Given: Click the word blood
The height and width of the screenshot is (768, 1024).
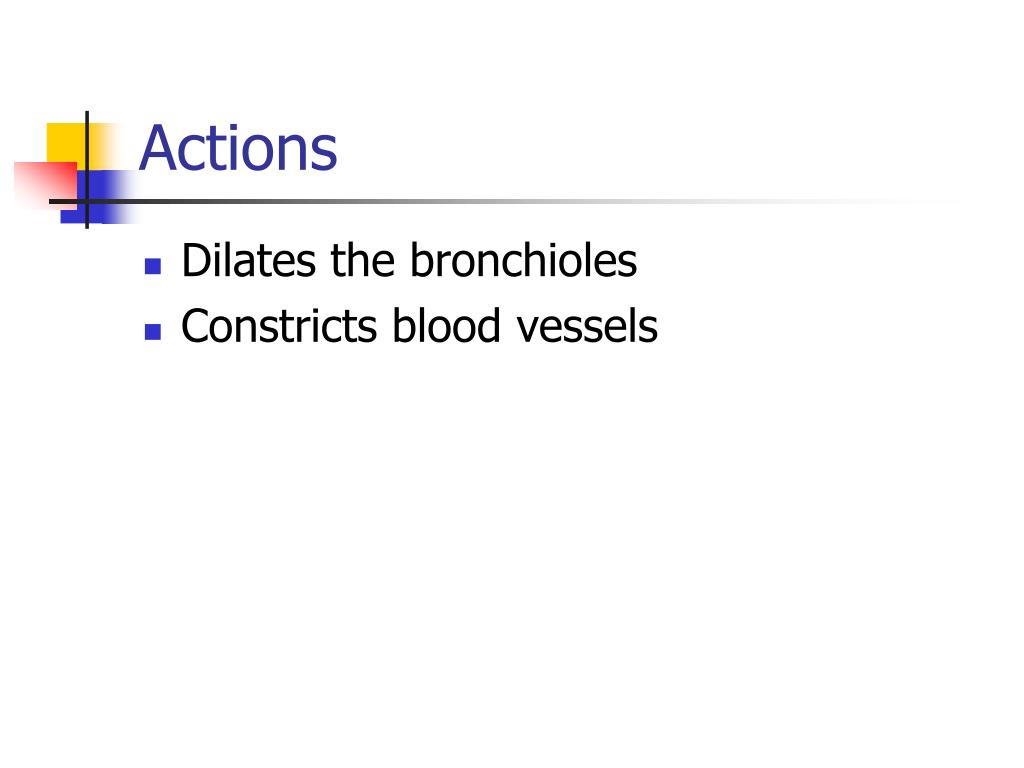Looking at the screenshot, I should (x=446, y=325).
